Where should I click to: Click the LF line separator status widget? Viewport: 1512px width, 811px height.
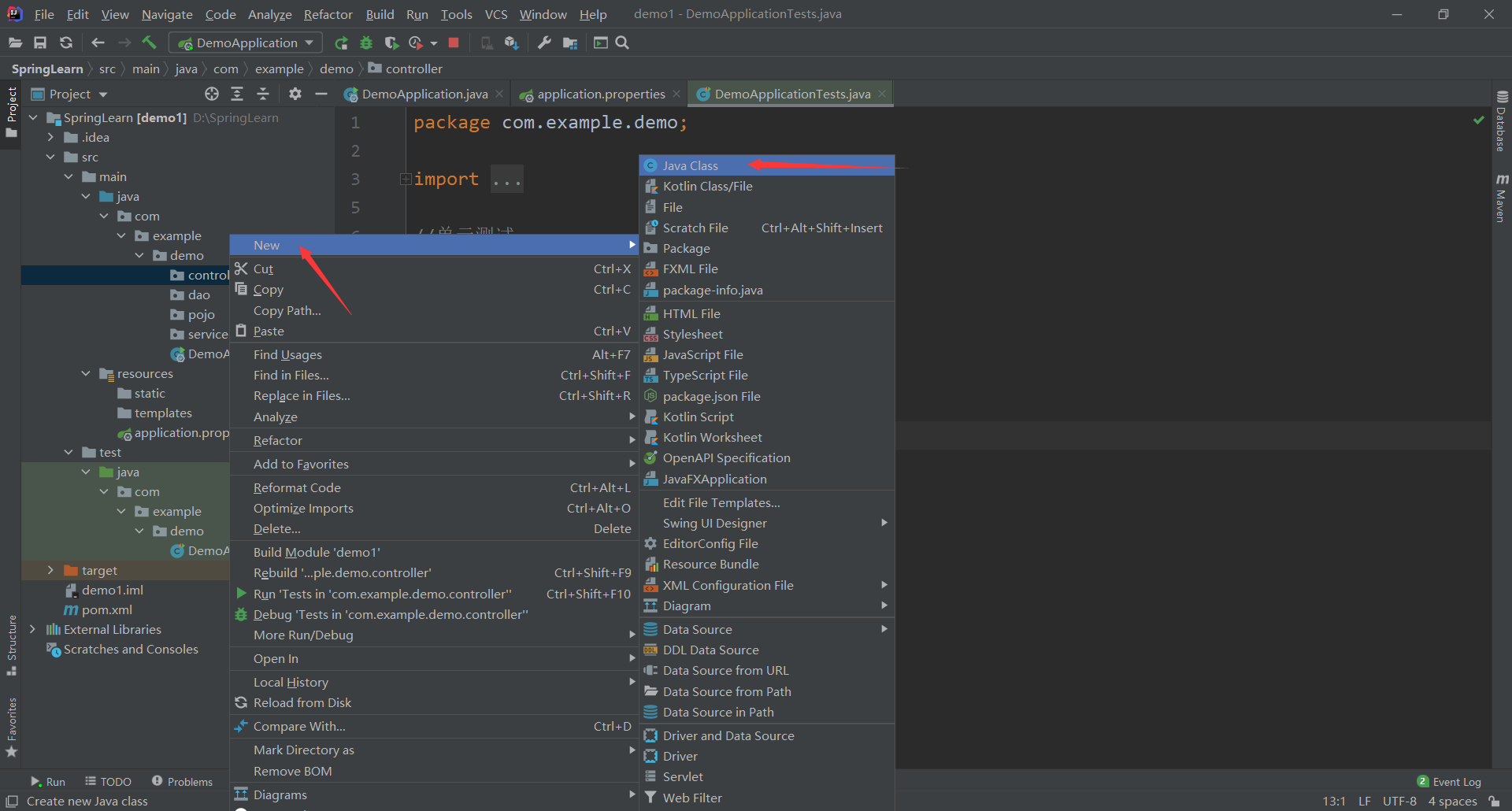1365,801
